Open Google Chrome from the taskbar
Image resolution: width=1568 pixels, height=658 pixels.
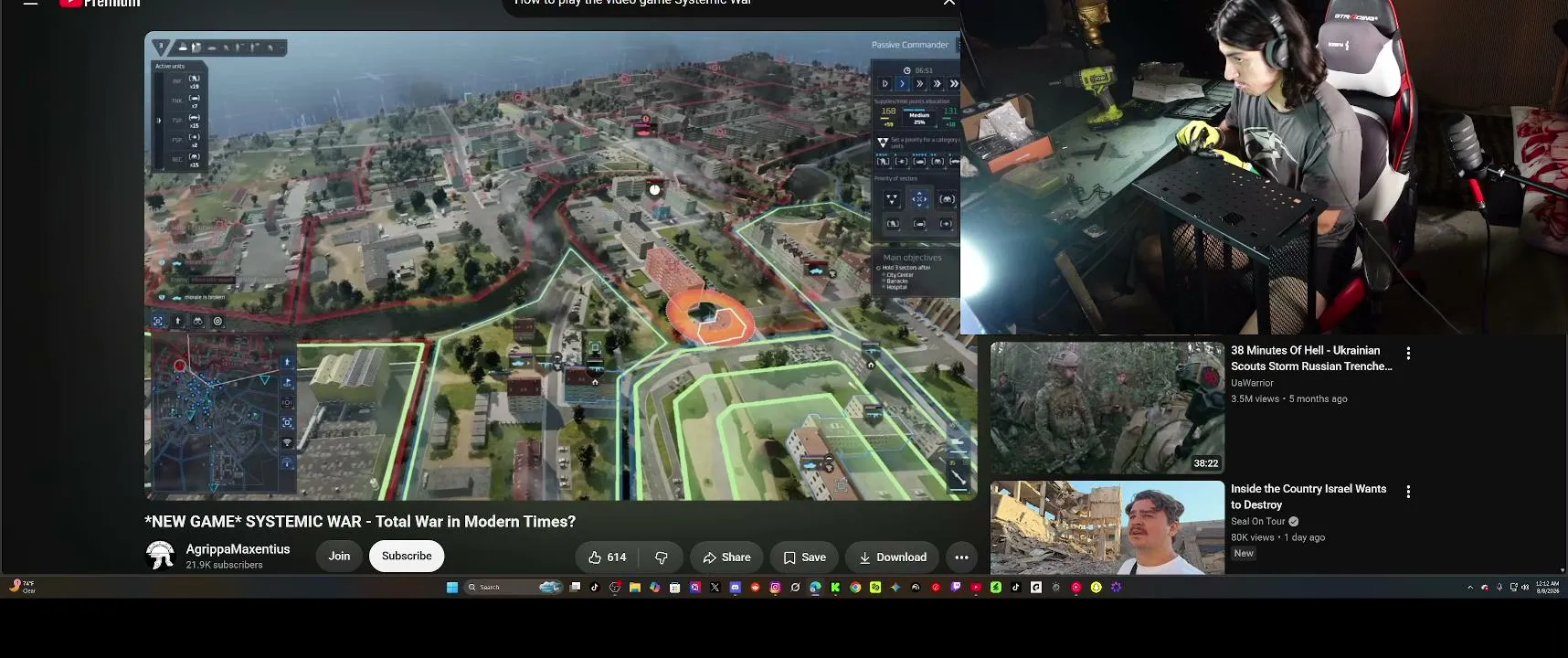[855, 588]
